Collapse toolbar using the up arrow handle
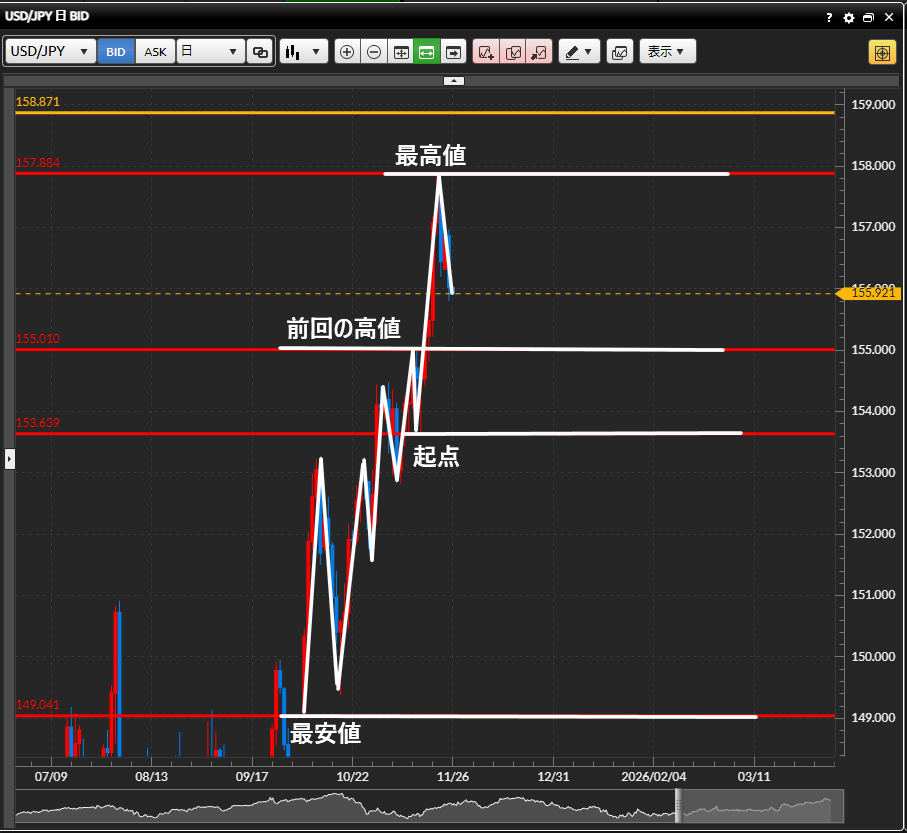The width and height of the screenshot is (907, 833). point(453,80)
